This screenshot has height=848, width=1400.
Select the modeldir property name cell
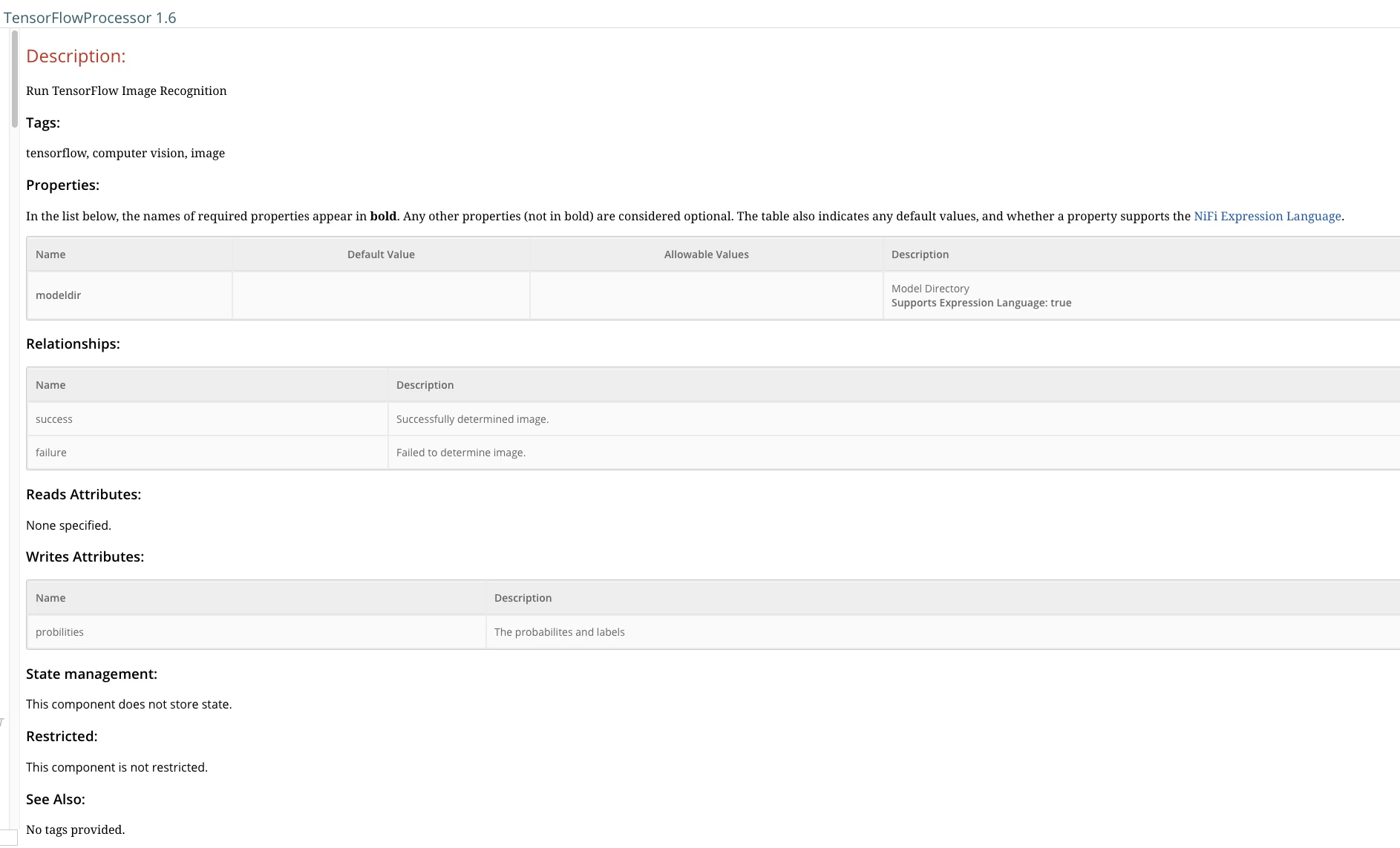(x=130, y=295)
